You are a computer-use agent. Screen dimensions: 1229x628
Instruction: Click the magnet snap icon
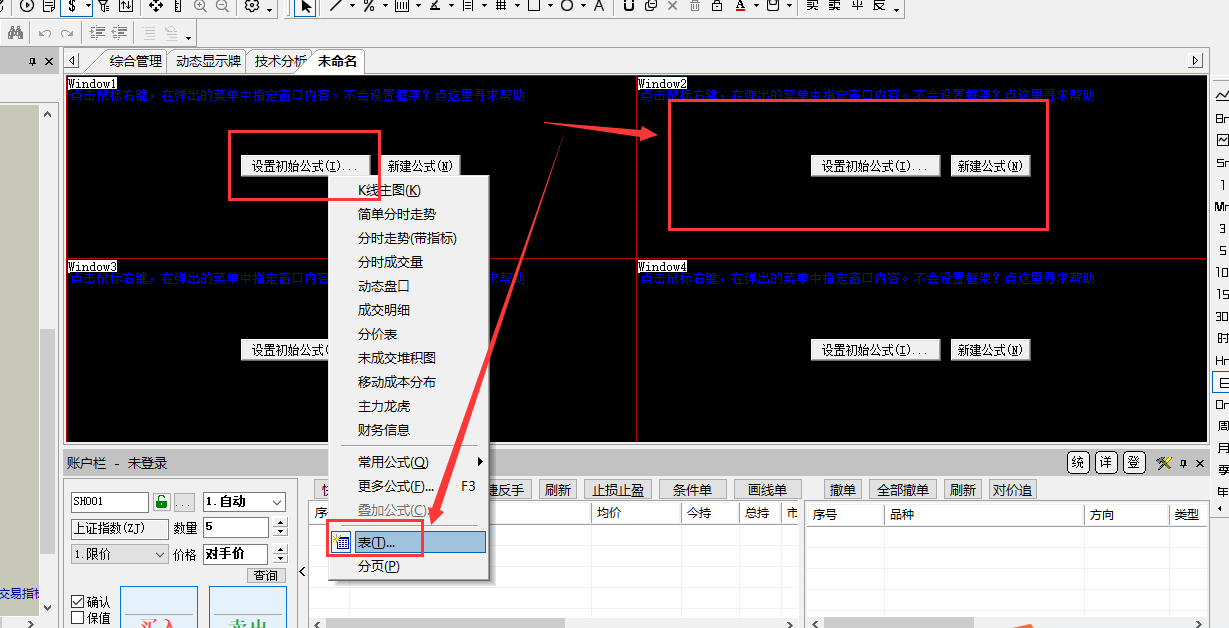tap(629, 6)
